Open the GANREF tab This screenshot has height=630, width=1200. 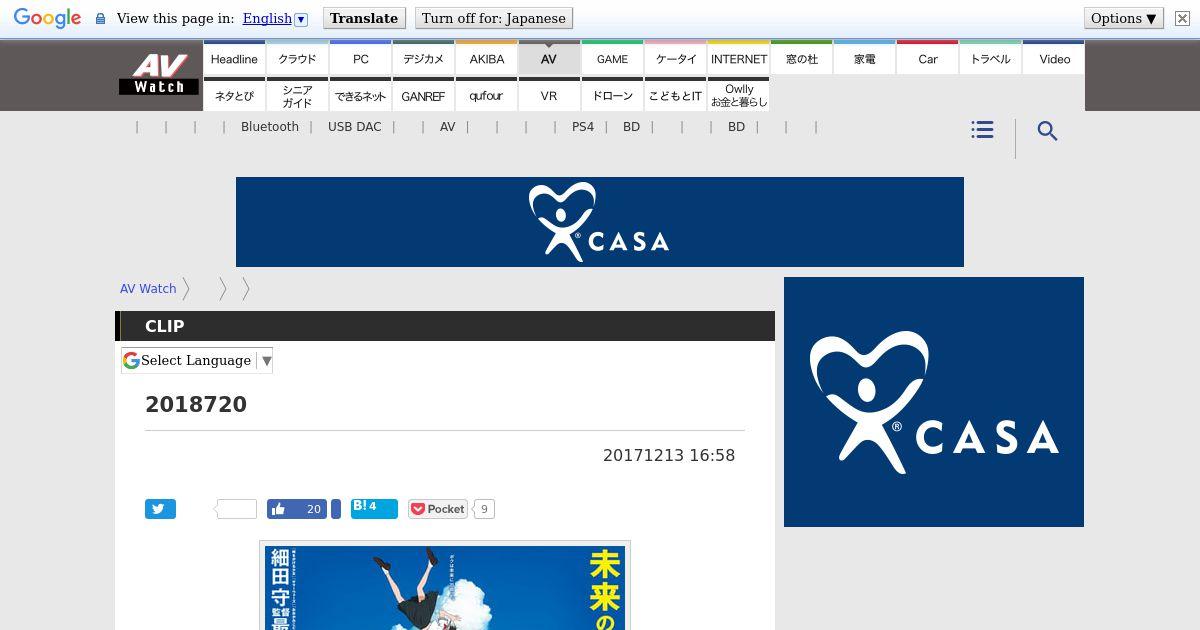pos(424,95)
